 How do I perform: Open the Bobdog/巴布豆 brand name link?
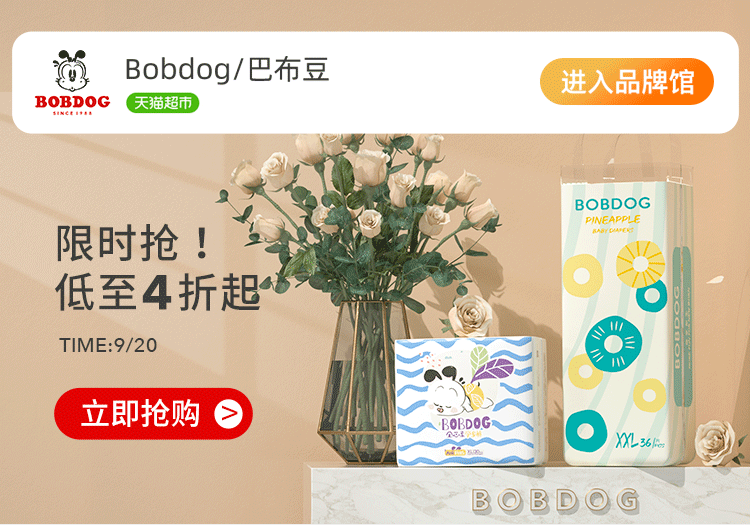coord(227,69)
